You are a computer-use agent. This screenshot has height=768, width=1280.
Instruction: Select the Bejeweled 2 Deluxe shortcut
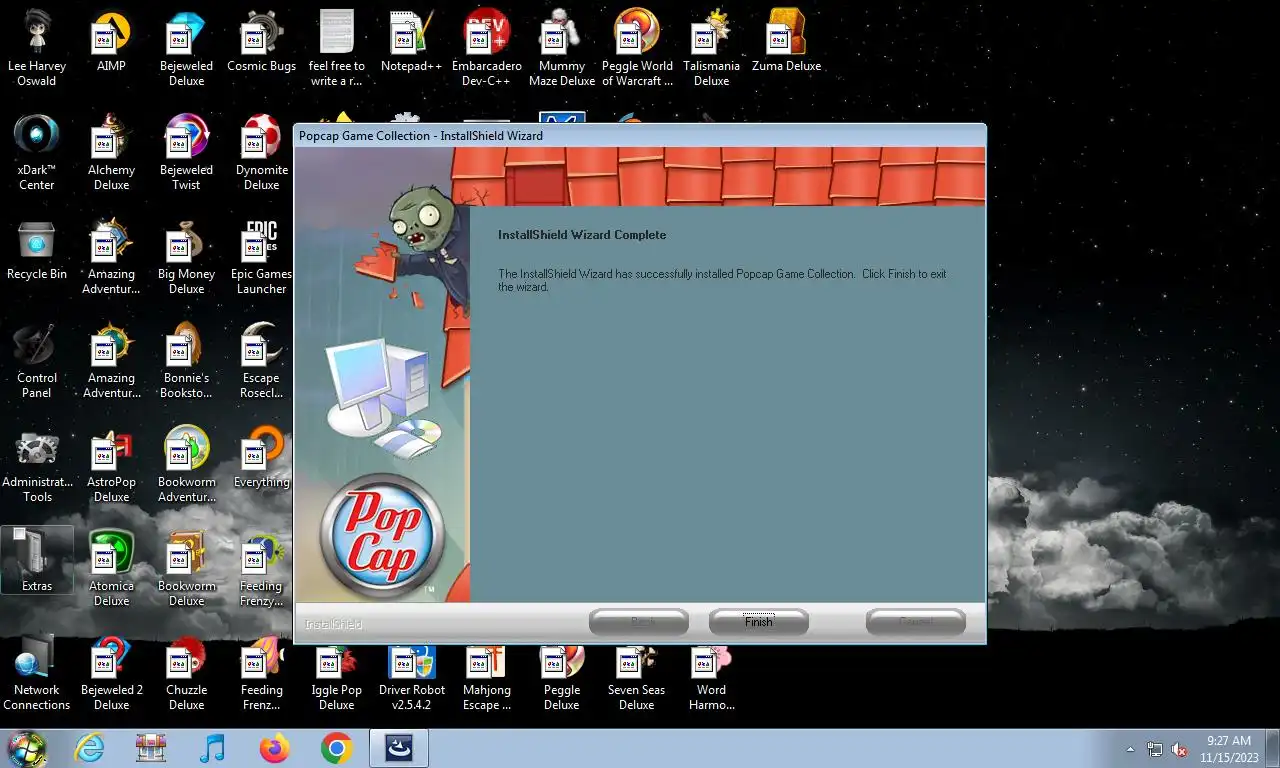111,672
